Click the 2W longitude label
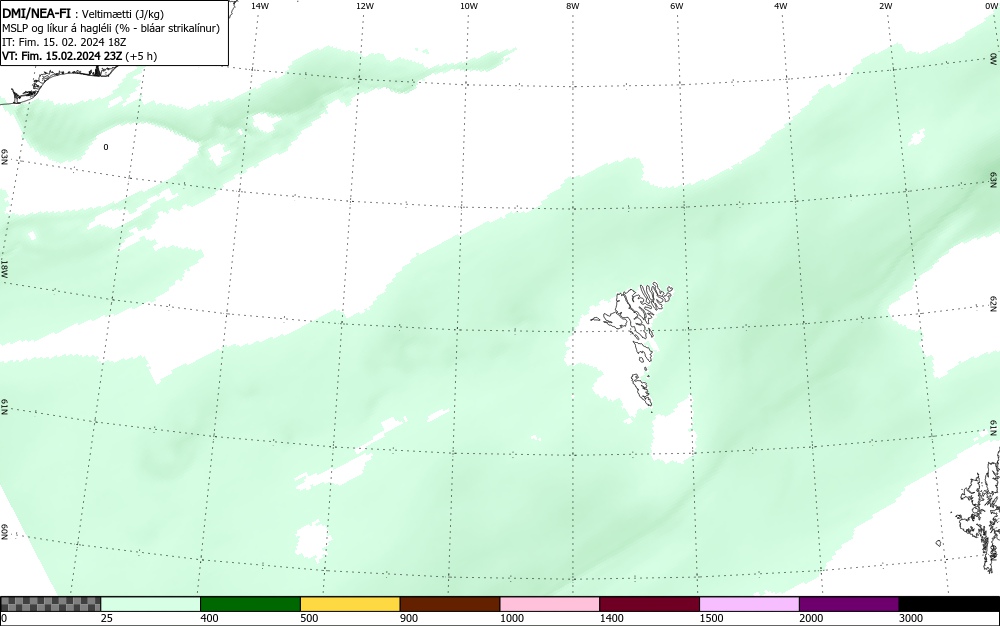 885,6
